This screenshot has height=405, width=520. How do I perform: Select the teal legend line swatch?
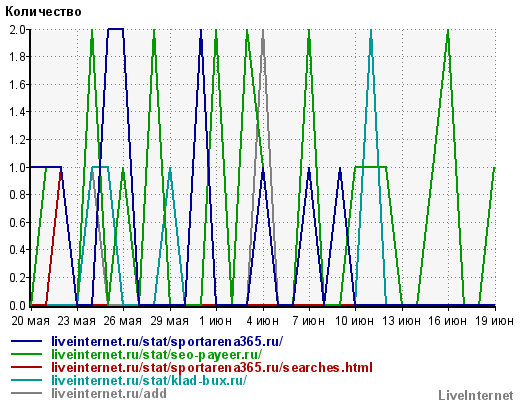27,380
